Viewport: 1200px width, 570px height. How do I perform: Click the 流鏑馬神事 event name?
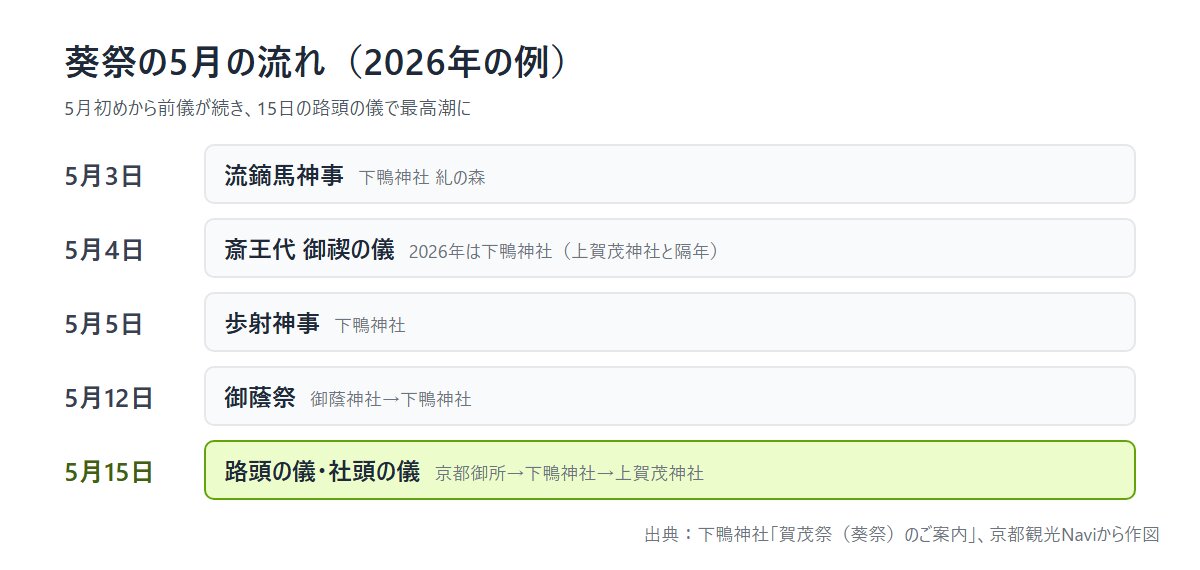pyautogui.click(x=284, y=176)
